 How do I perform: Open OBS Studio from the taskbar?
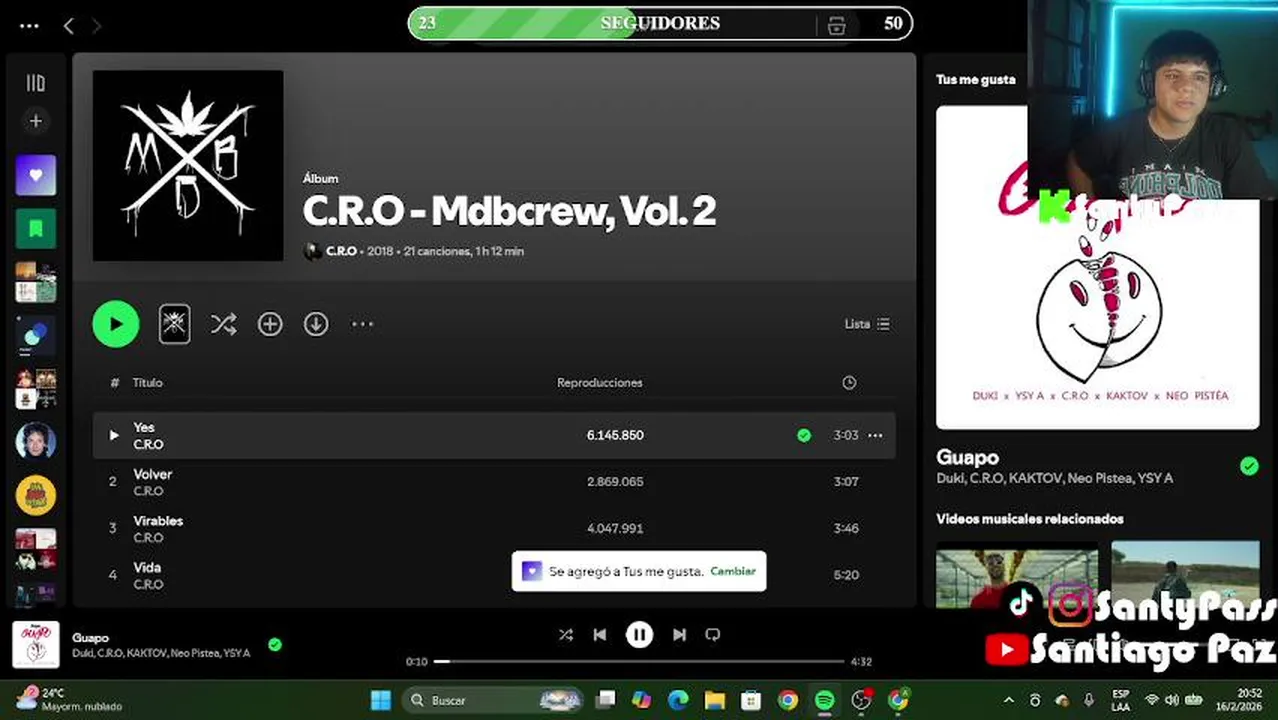coord(861,700)
